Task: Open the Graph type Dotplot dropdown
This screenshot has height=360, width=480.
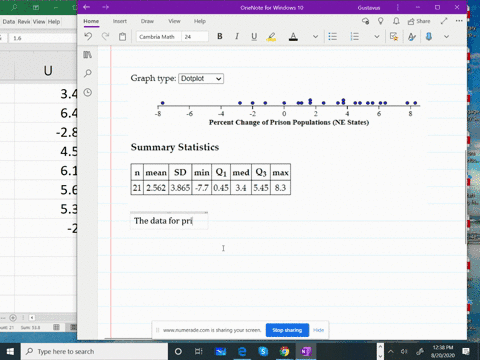Action: [201, 79]
